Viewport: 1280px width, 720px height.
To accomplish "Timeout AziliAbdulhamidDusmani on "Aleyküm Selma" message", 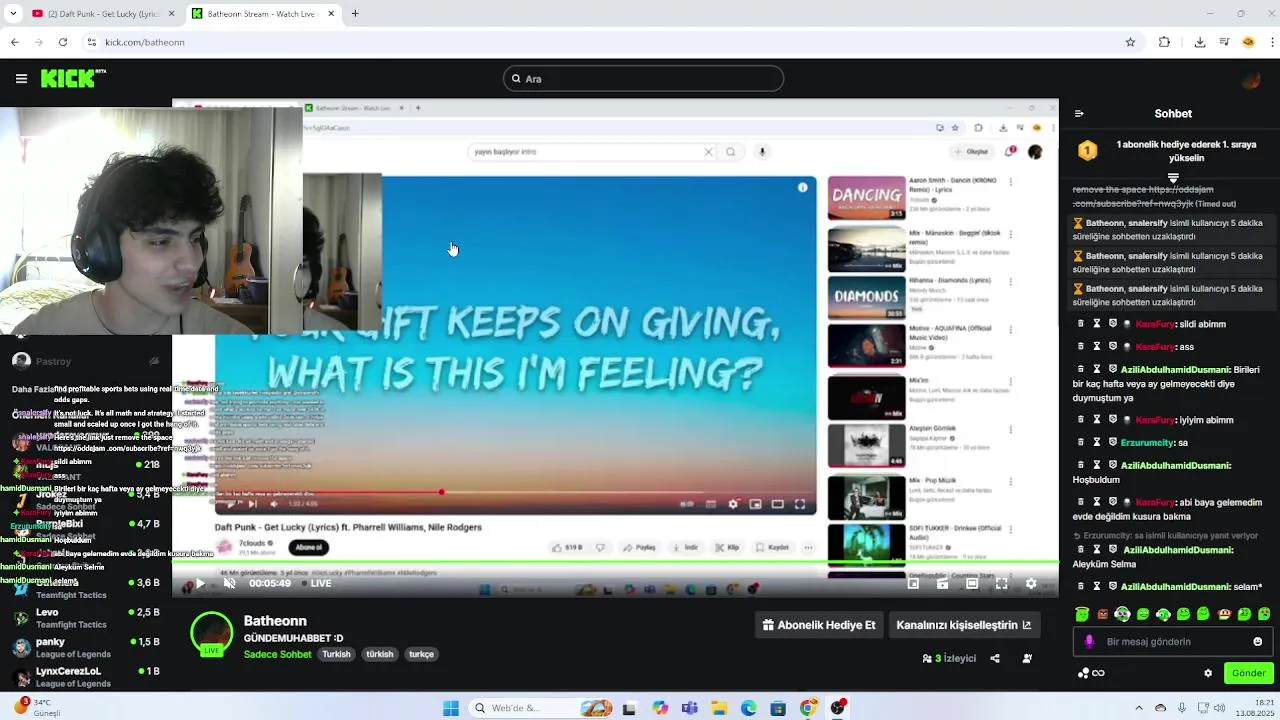I will coord(1097,549).
